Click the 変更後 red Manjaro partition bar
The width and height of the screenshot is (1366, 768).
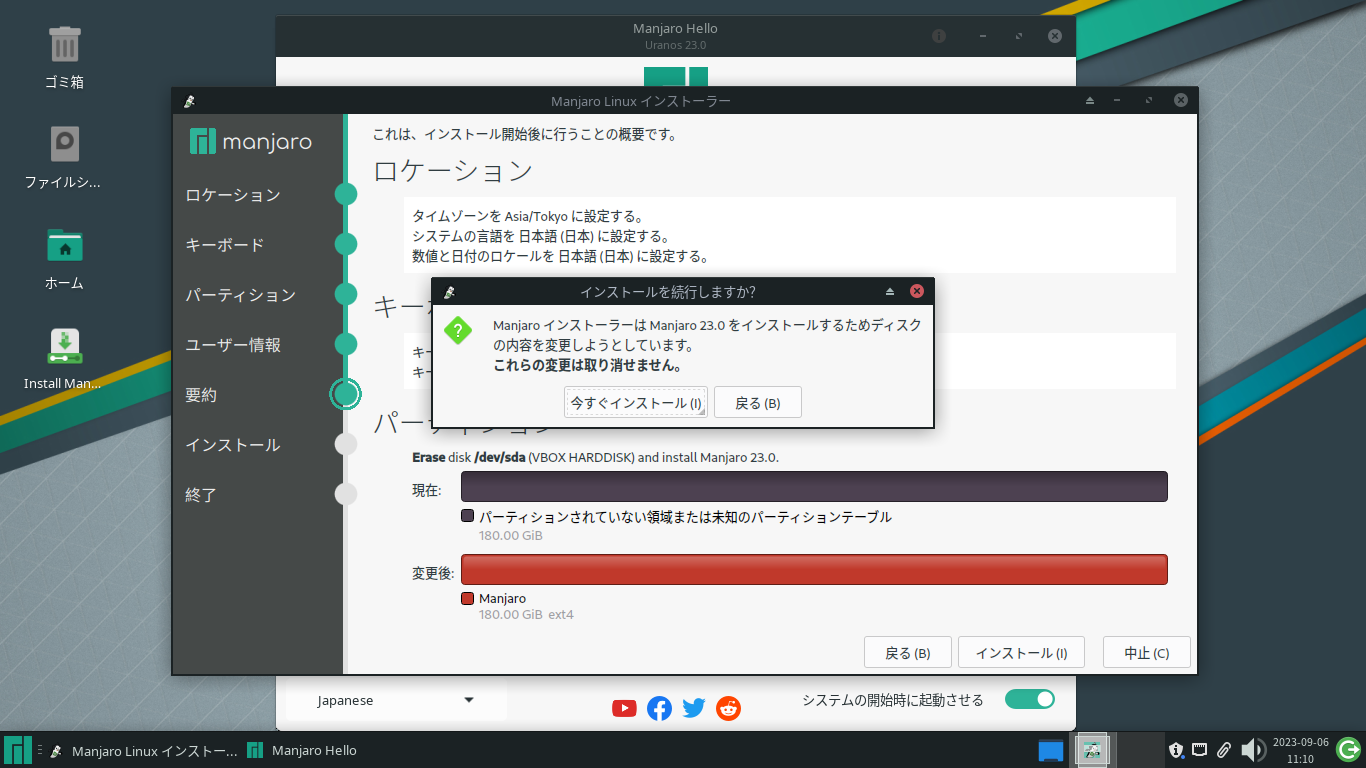tap(814, 569)
